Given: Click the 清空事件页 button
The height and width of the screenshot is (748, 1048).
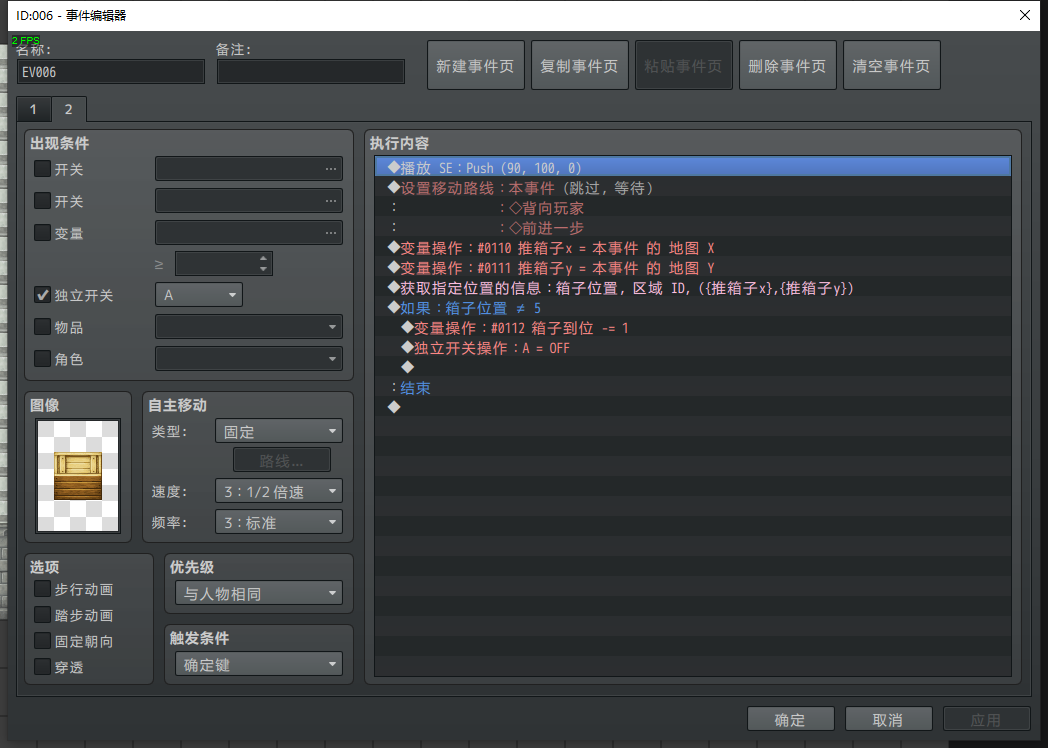Looking at the screenshot, I should coord(892,66).
